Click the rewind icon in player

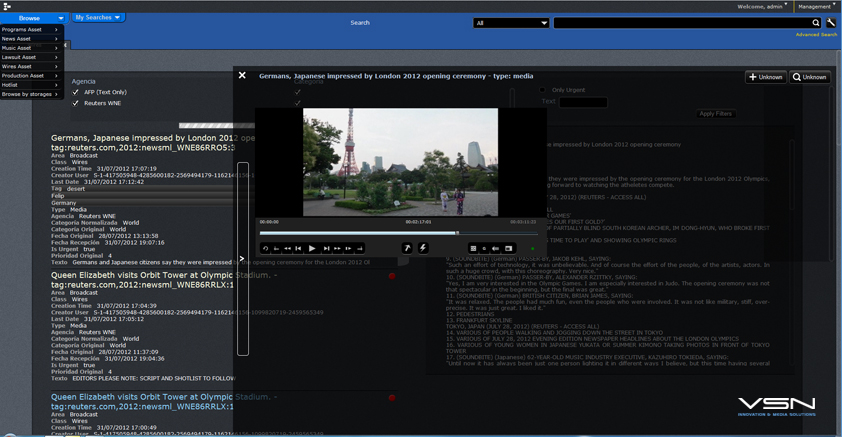287,248
